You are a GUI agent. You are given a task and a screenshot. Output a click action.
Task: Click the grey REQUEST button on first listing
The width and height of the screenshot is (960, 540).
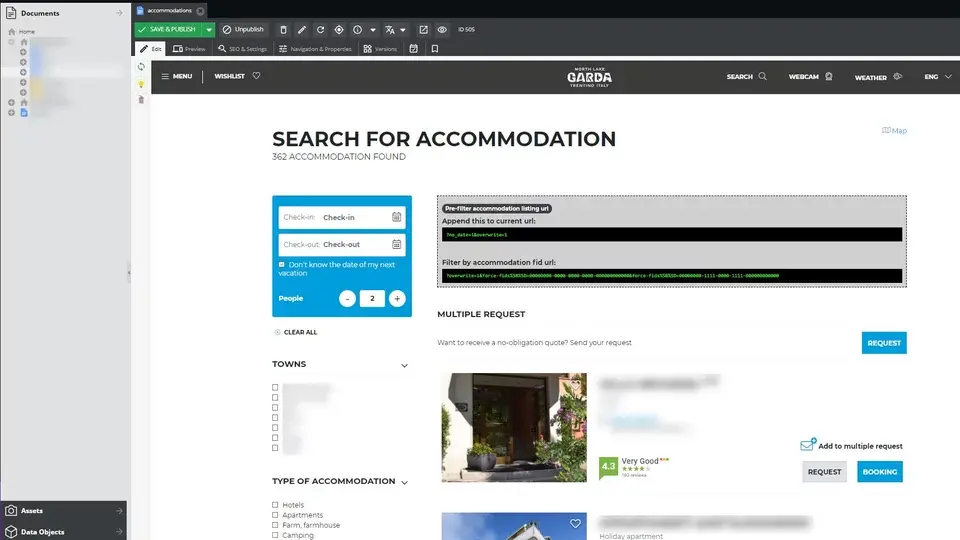pyautogui.click(x=824, y=472)
